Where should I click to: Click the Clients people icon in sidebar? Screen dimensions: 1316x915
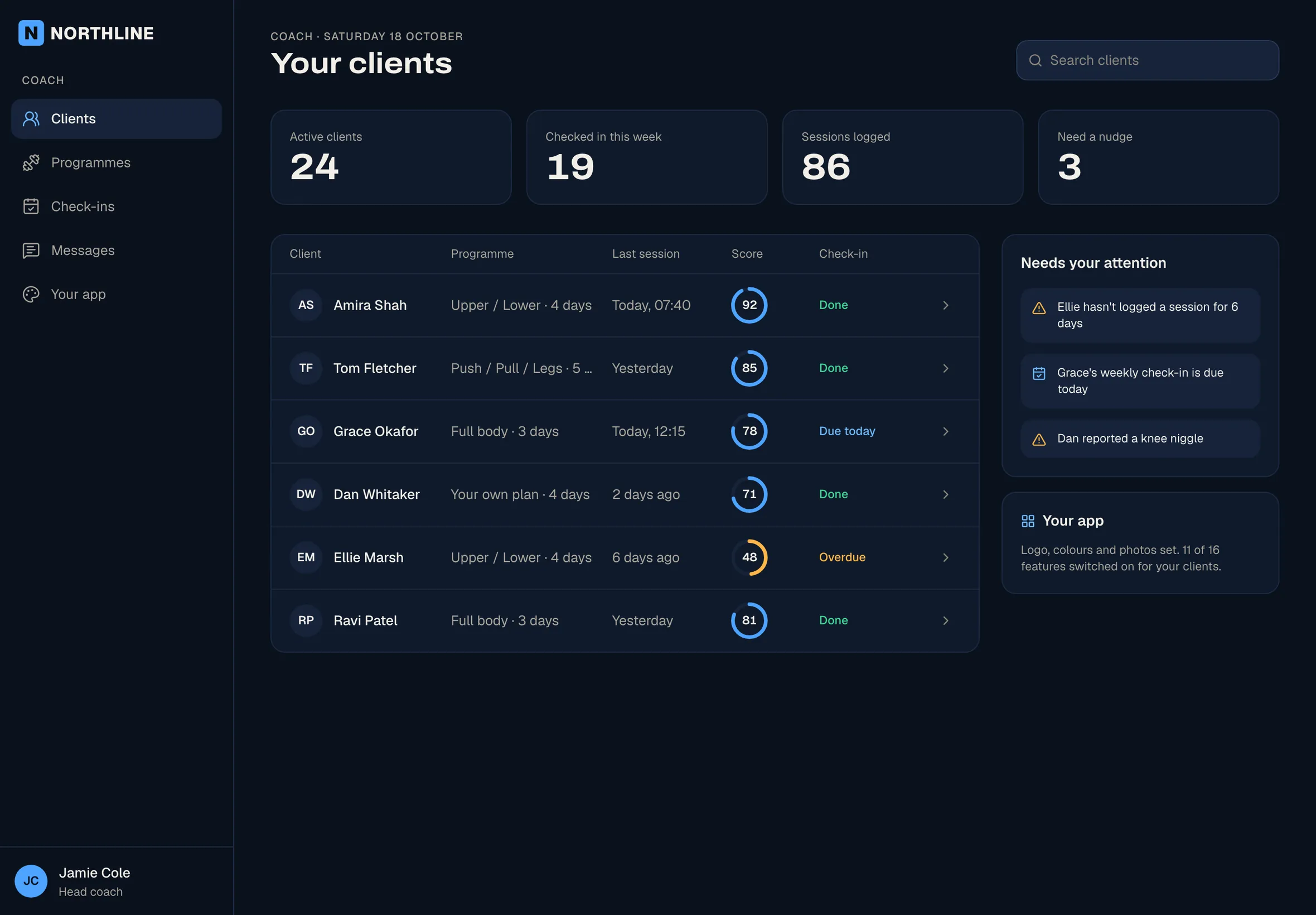point(31,119)
